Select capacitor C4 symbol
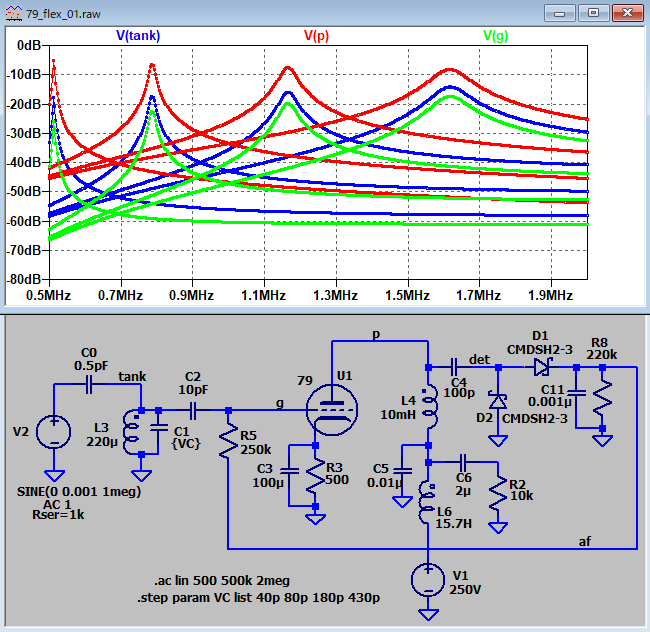Viewport: 650px width, 632px height. point(454,367)
